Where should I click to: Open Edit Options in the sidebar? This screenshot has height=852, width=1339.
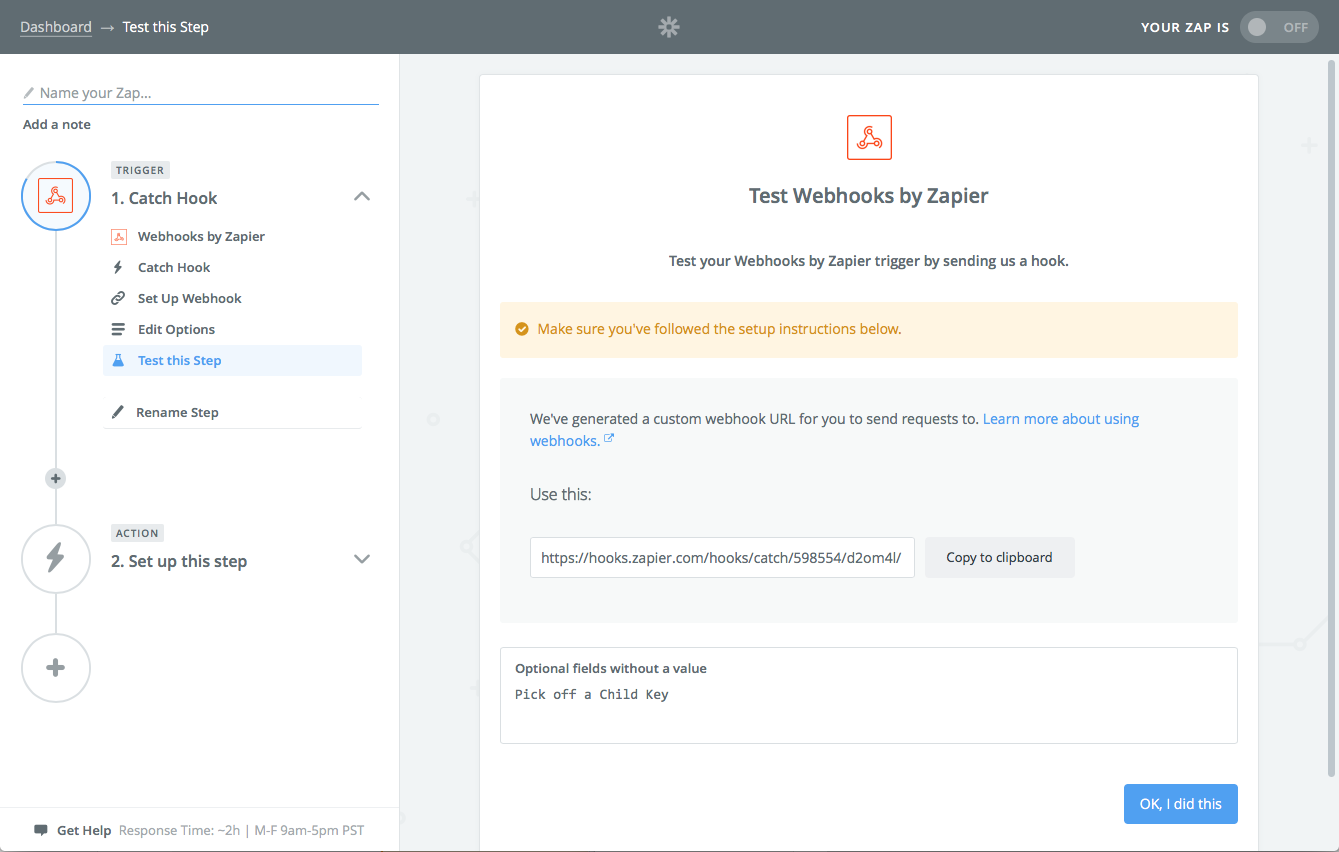tap(176, 330)
